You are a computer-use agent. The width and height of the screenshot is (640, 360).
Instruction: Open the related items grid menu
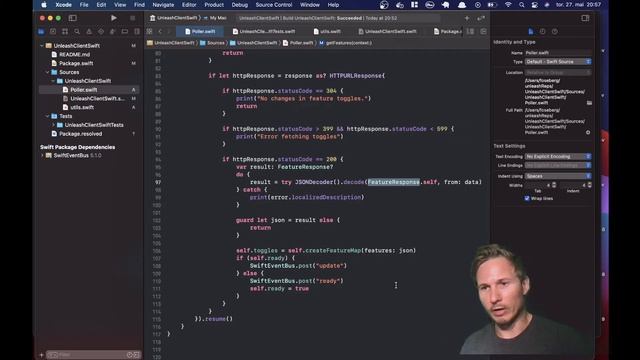(150, 31)
